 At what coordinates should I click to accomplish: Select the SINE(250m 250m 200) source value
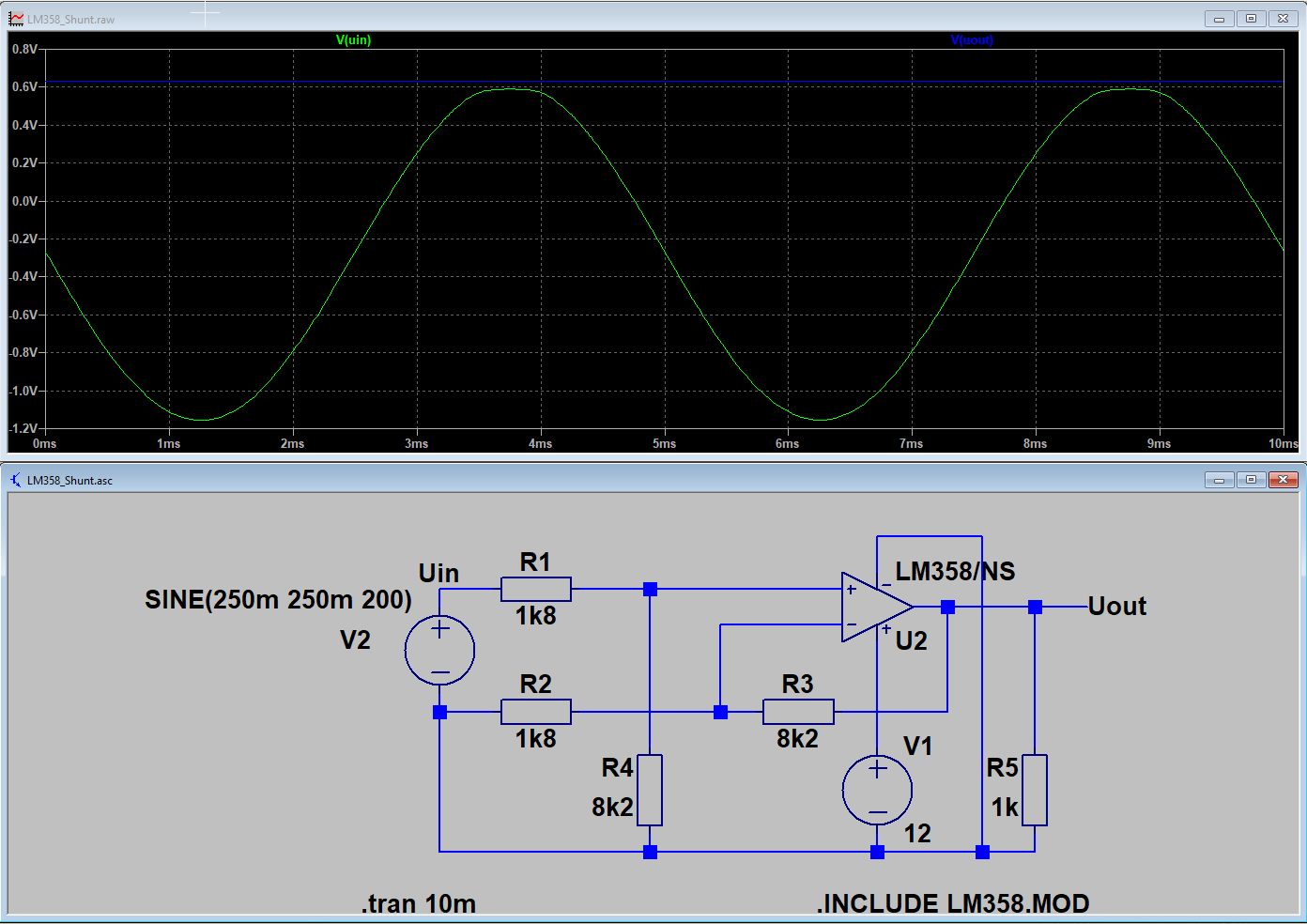tap(278, 600)
